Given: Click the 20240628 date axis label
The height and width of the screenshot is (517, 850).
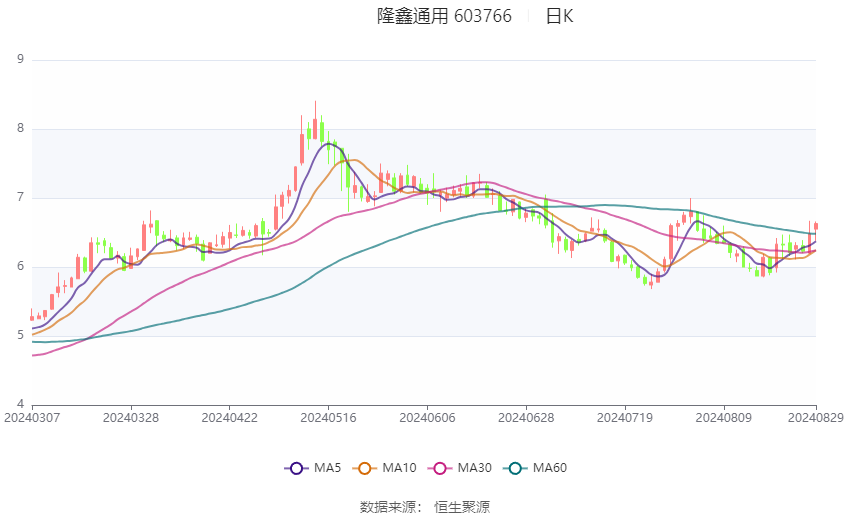Looking at the screenshot, I should tap(526, 418).
